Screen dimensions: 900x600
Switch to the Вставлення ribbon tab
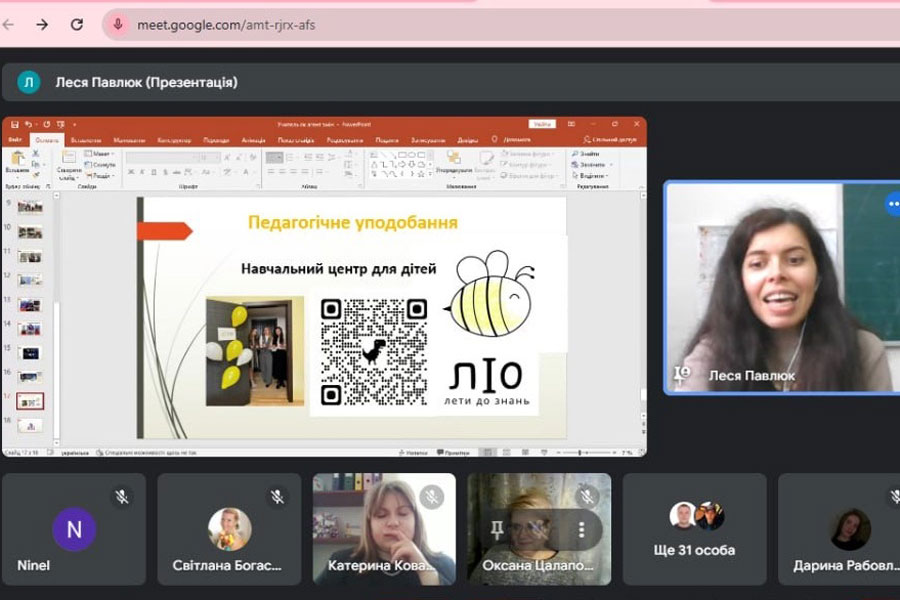point(86,140)
